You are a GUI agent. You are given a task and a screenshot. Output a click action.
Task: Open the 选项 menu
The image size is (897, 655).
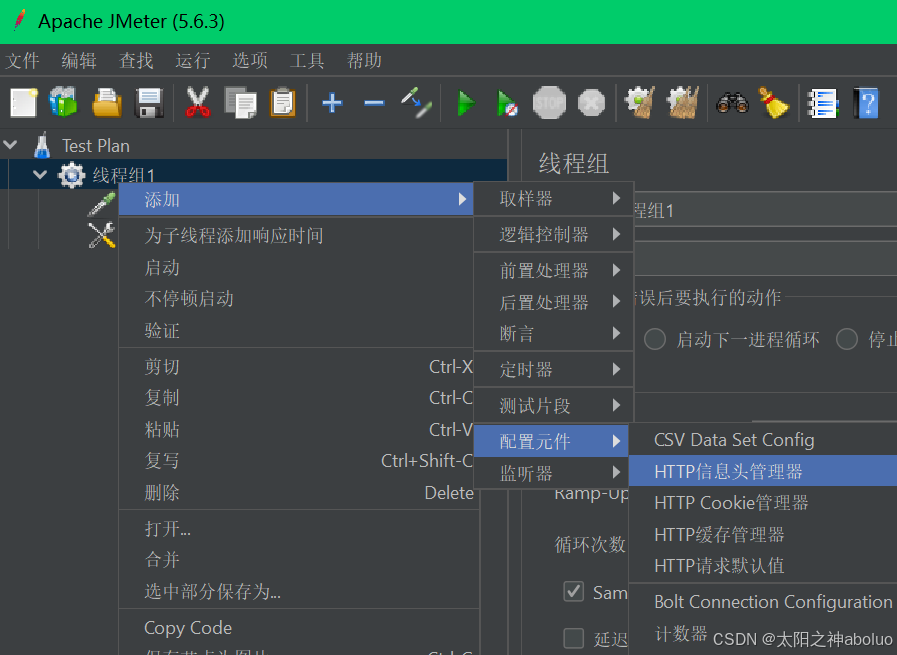250,61
